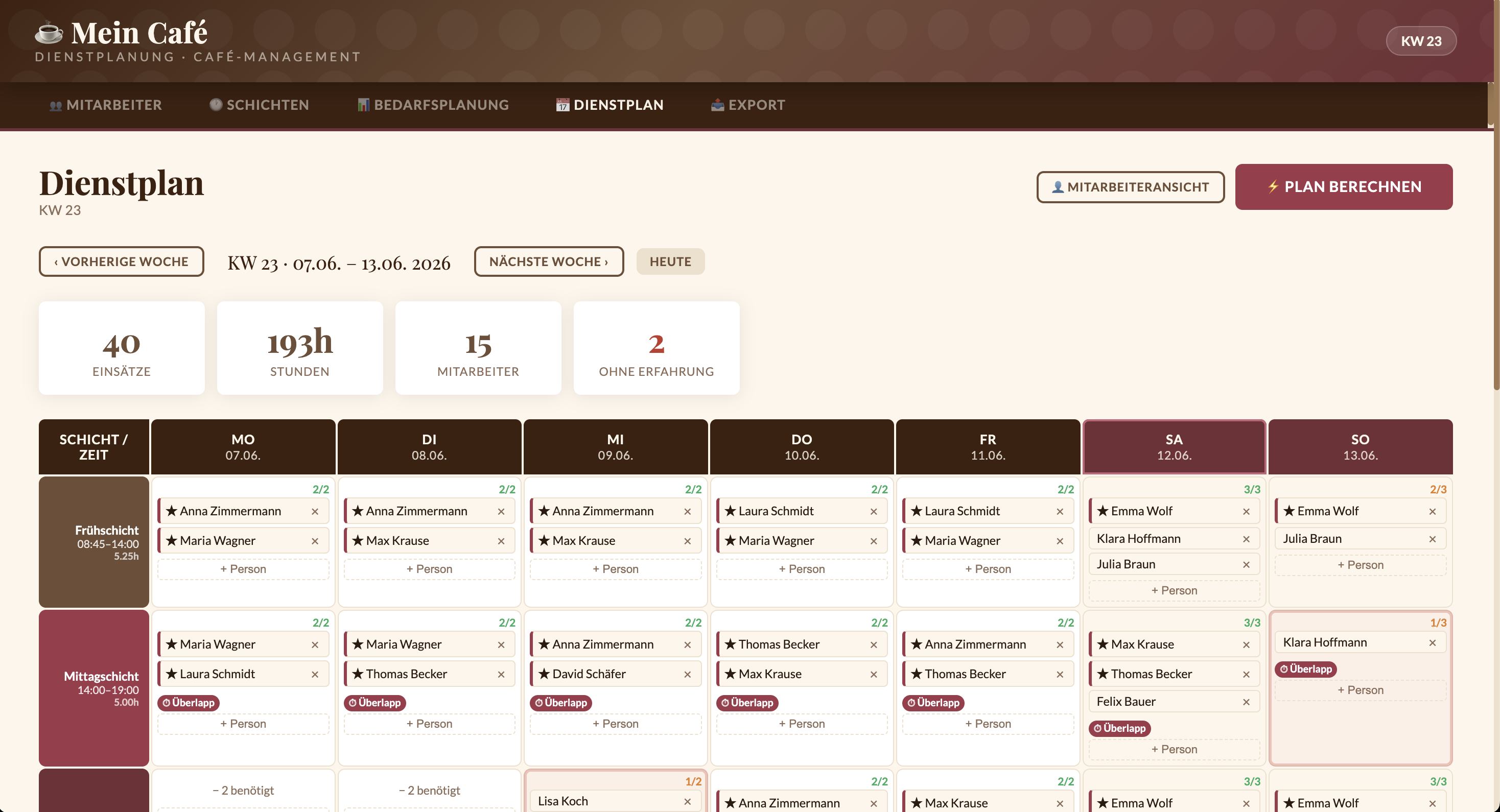
Task: Add person to Sunday Frühschicht
Action: (1360, 565)
